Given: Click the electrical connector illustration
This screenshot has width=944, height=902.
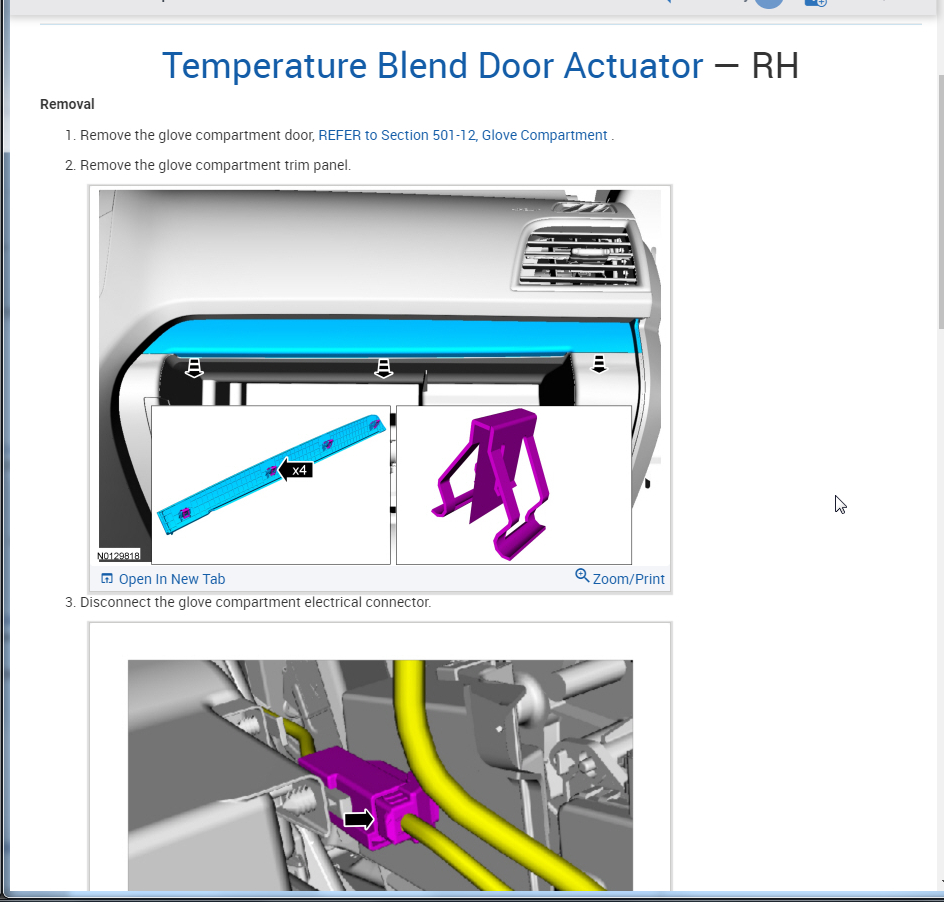Looking at the screenshot, I should pos(380,775).
